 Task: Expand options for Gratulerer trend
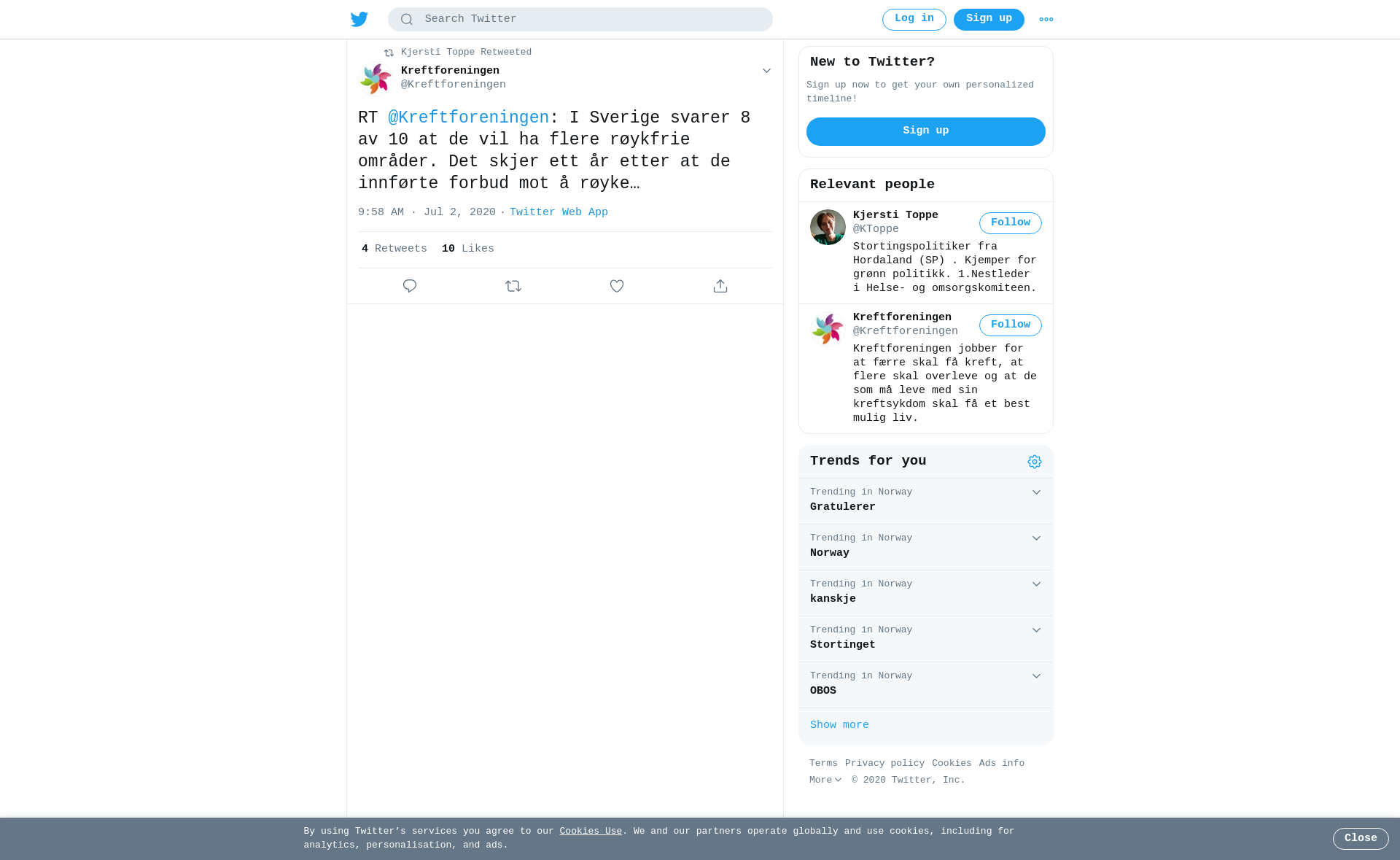(1036, 492)
